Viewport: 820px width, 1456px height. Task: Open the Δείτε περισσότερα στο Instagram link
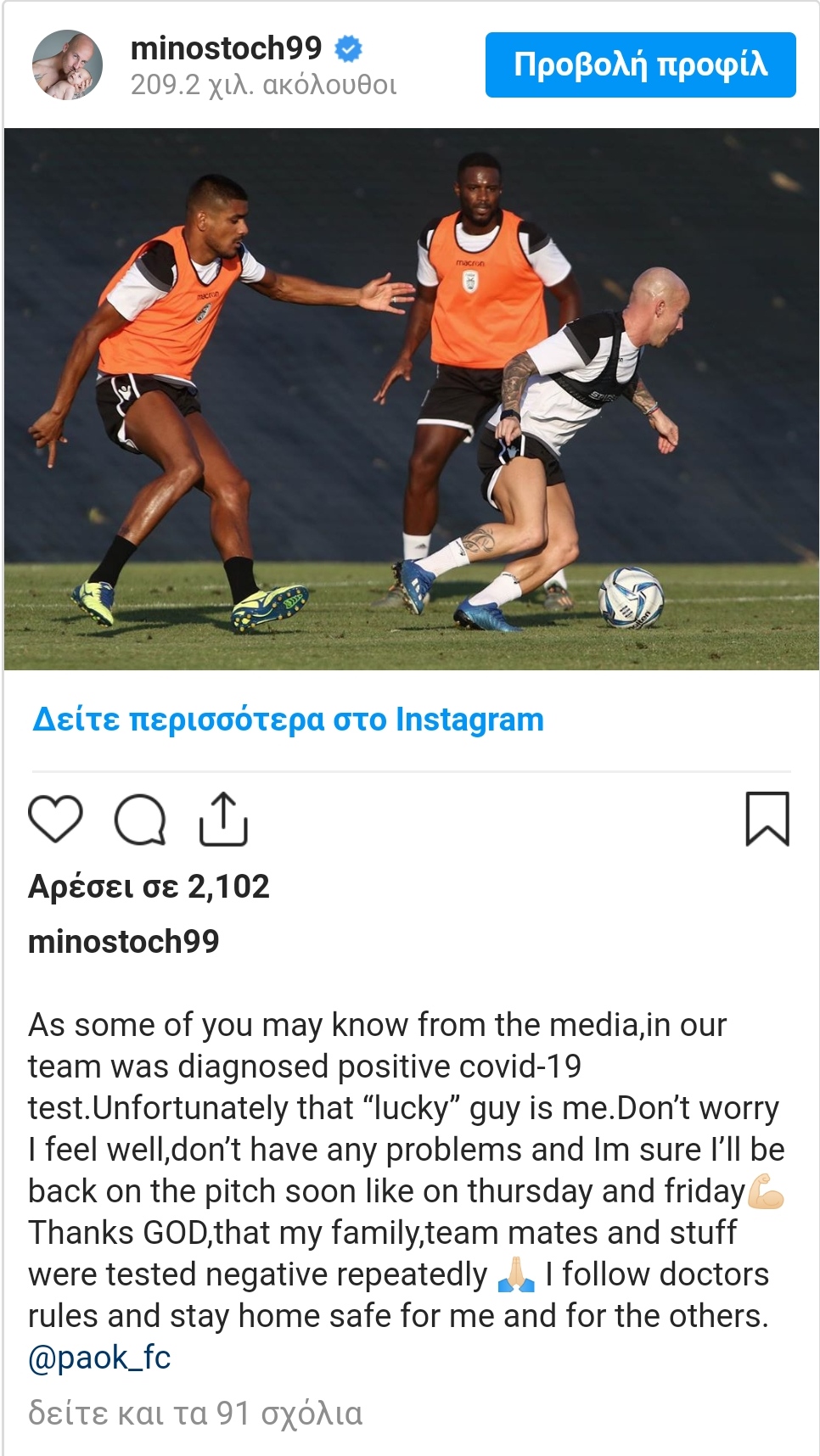click(x=288, y=720)
